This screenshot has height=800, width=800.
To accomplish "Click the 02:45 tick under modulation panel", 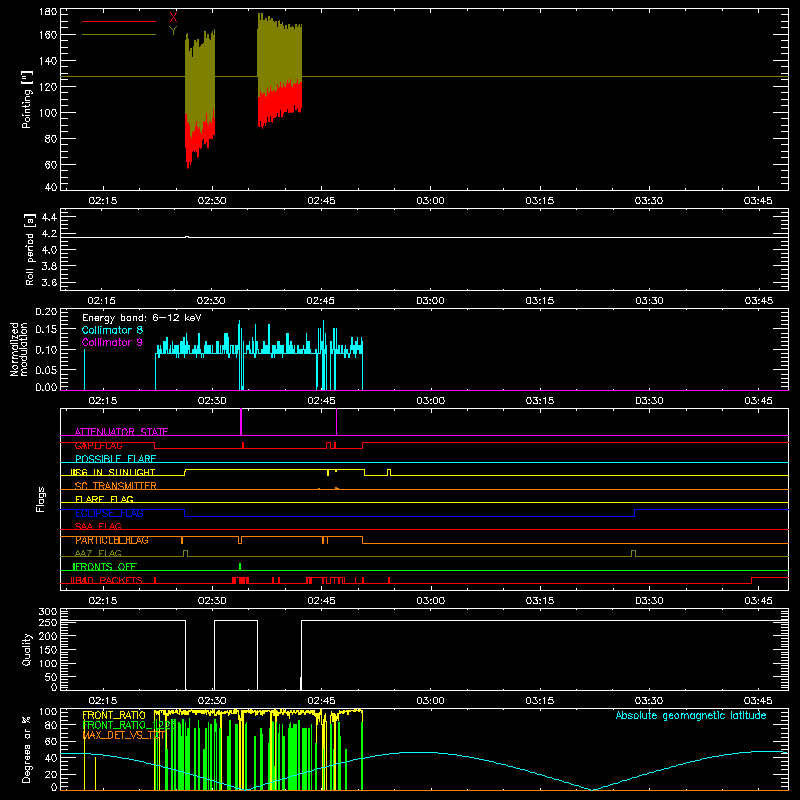I will pos(321,401).
